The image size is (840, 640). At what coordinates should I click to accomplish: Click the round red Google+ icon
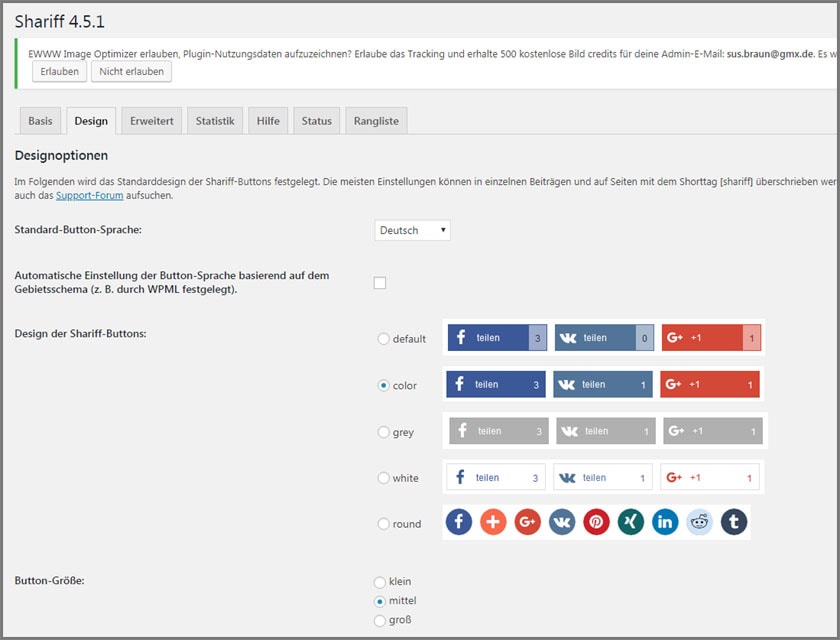[x=527, y=522]
